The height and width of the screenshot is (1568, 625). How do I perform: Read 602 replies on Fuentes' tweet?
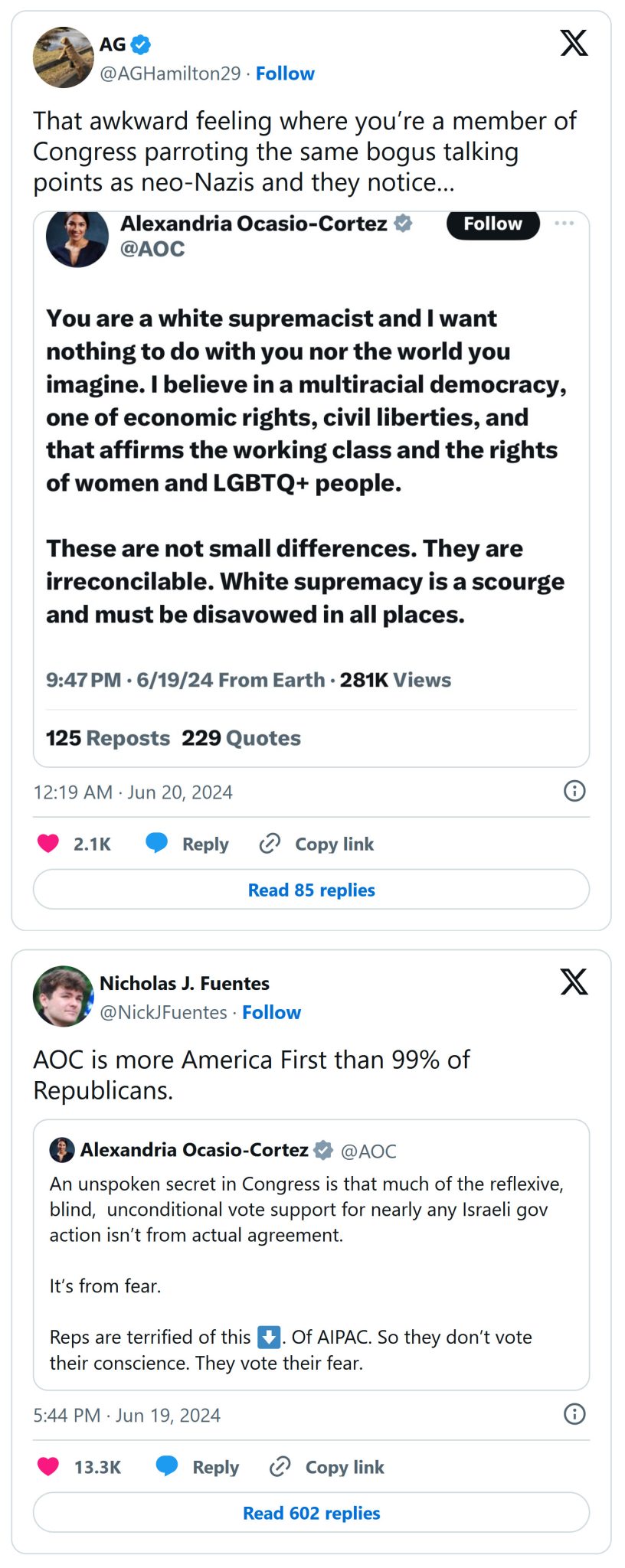311,1513
